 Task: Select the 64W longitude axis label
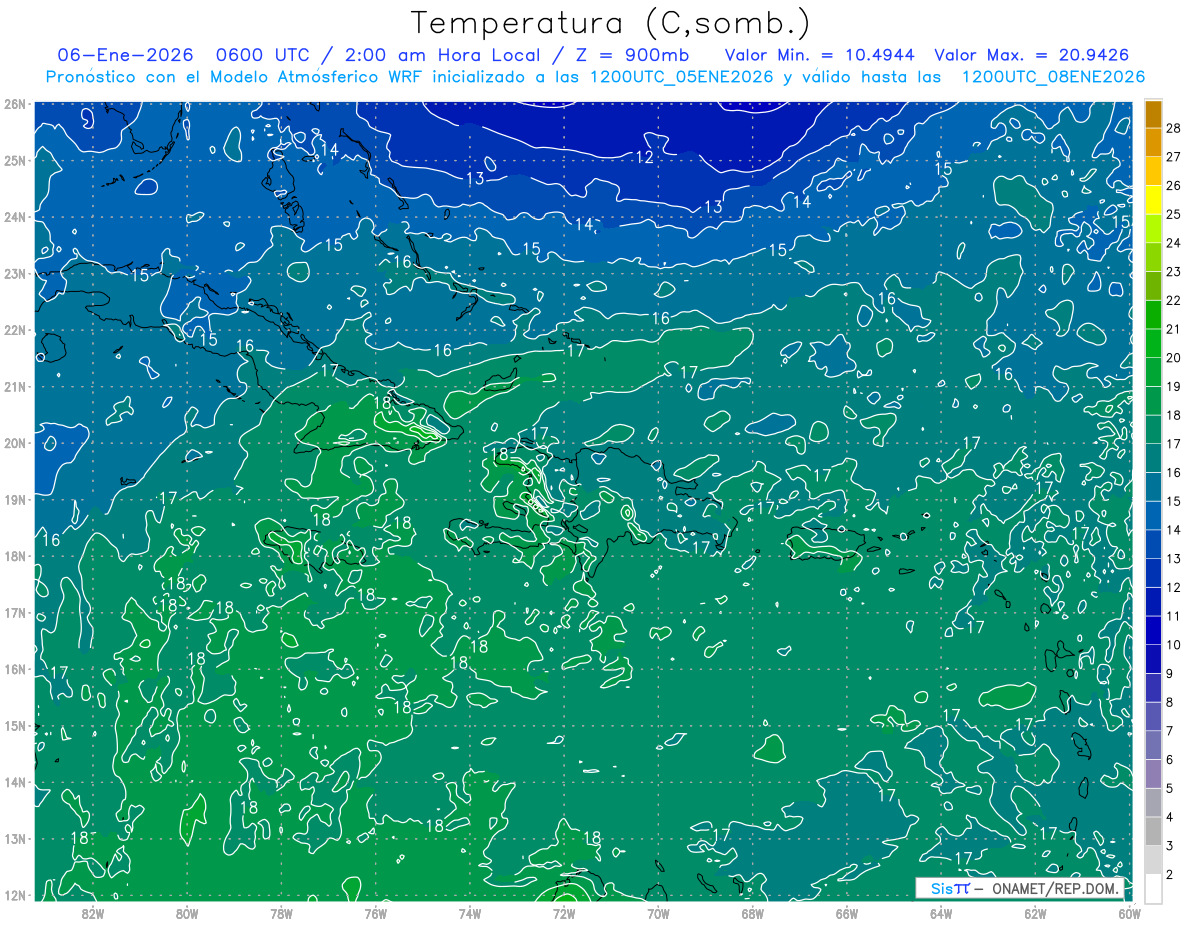940,913
